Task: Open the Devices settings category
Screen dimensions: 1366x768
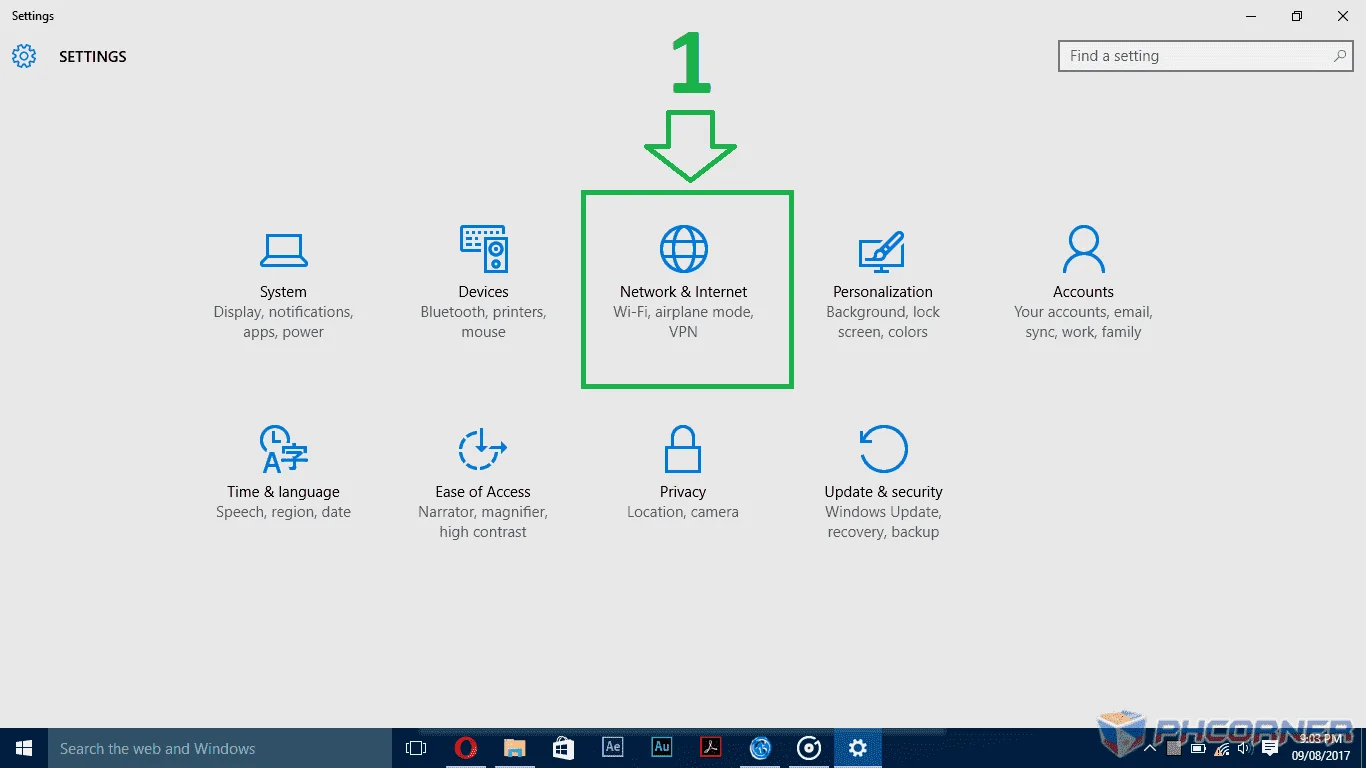Action: tap(483, 283)
